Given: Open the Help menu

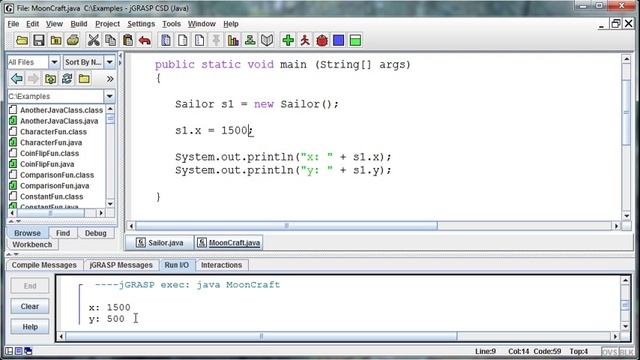Looking at the screenshot, I should (231, 24).
